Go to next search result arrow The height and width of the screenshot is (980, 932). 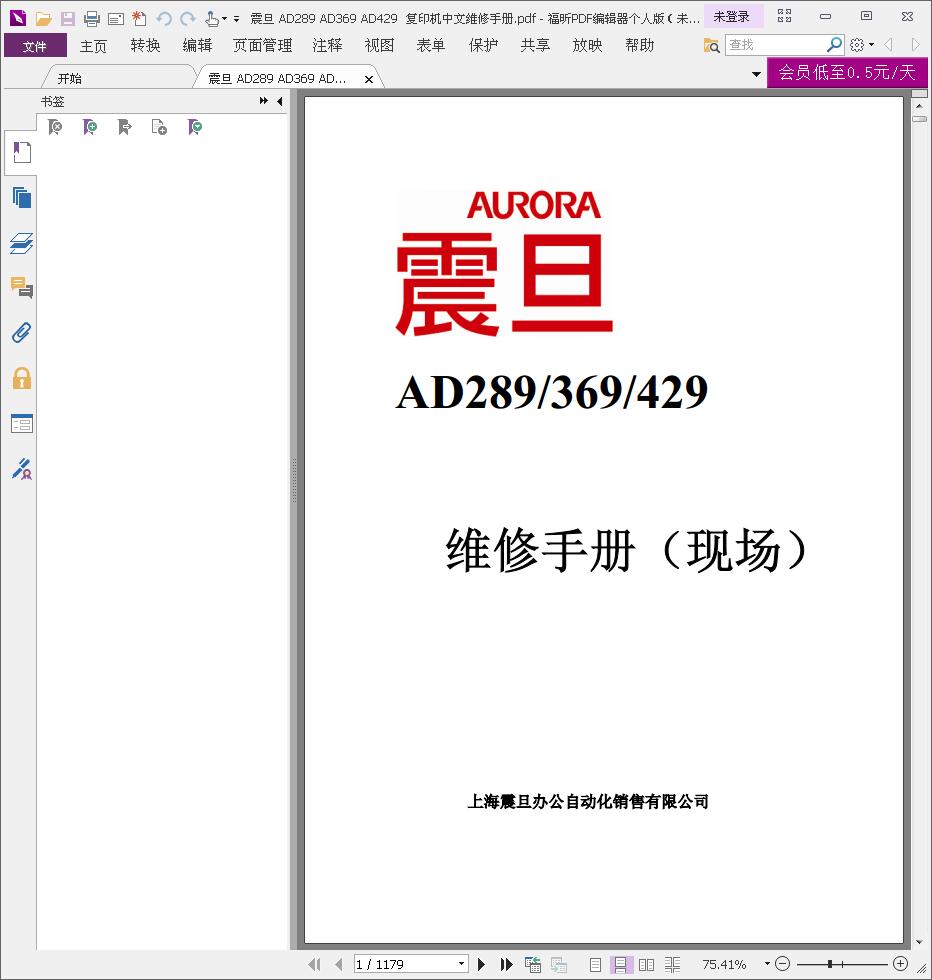tap(916, 44)
